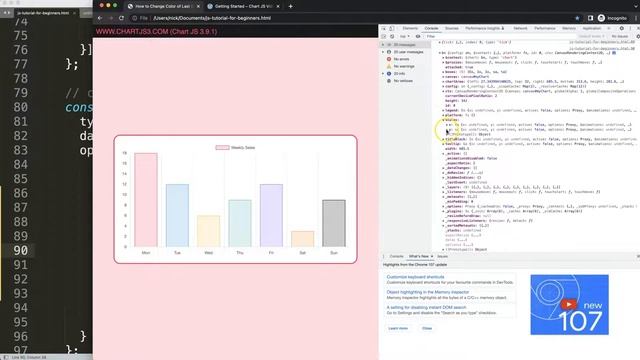This screenshot has width=640, height=360.
Task: Open the 'top' JavaScript context dropdown
Action: coord(404,36)
